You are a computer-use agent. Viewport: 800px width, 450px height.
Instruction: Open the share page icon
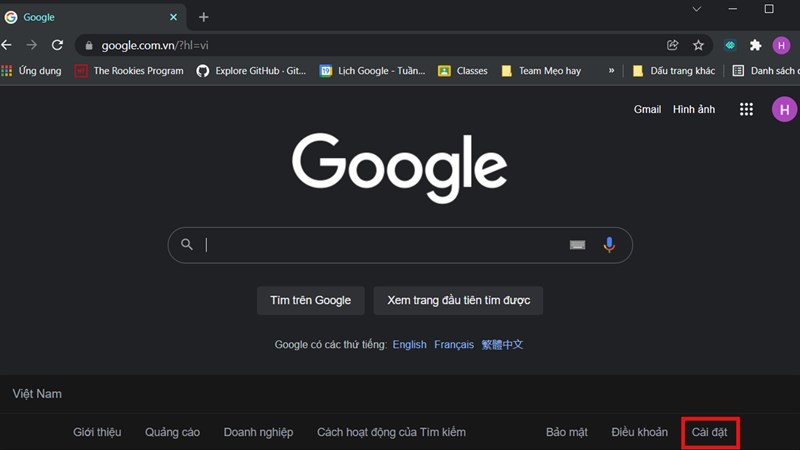[673, 45]
